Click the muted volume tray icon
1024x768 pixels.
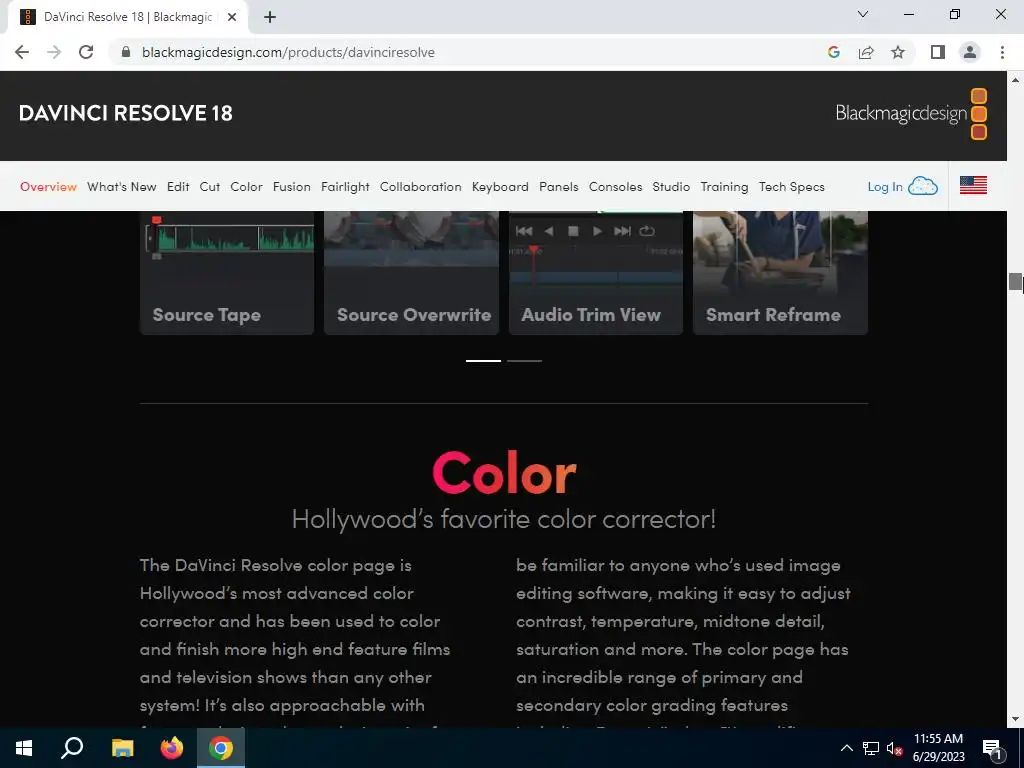[894, 748]
